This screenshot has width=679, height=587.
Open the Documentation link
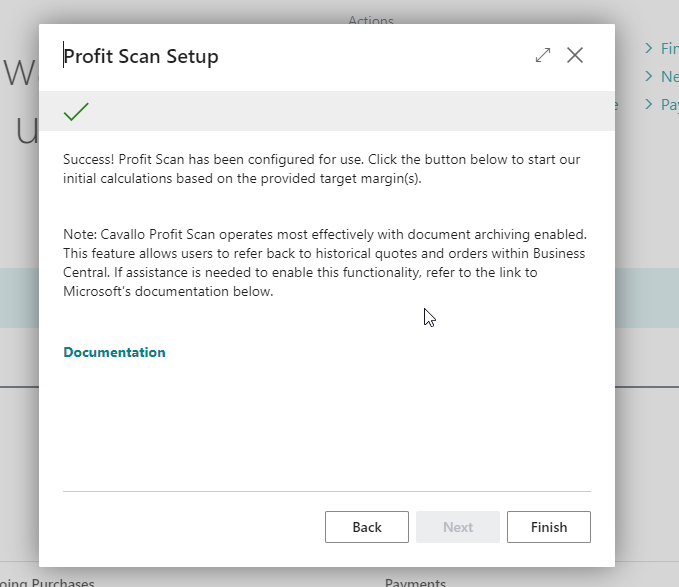[114, 352]
